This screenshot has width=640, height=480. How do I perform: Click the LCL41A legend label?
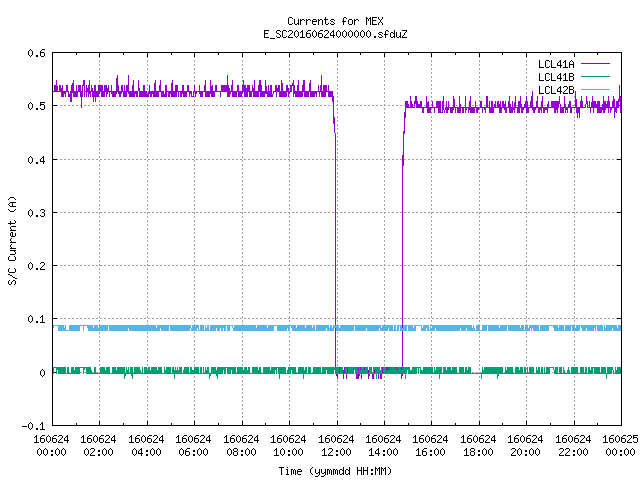pos(556,64)
